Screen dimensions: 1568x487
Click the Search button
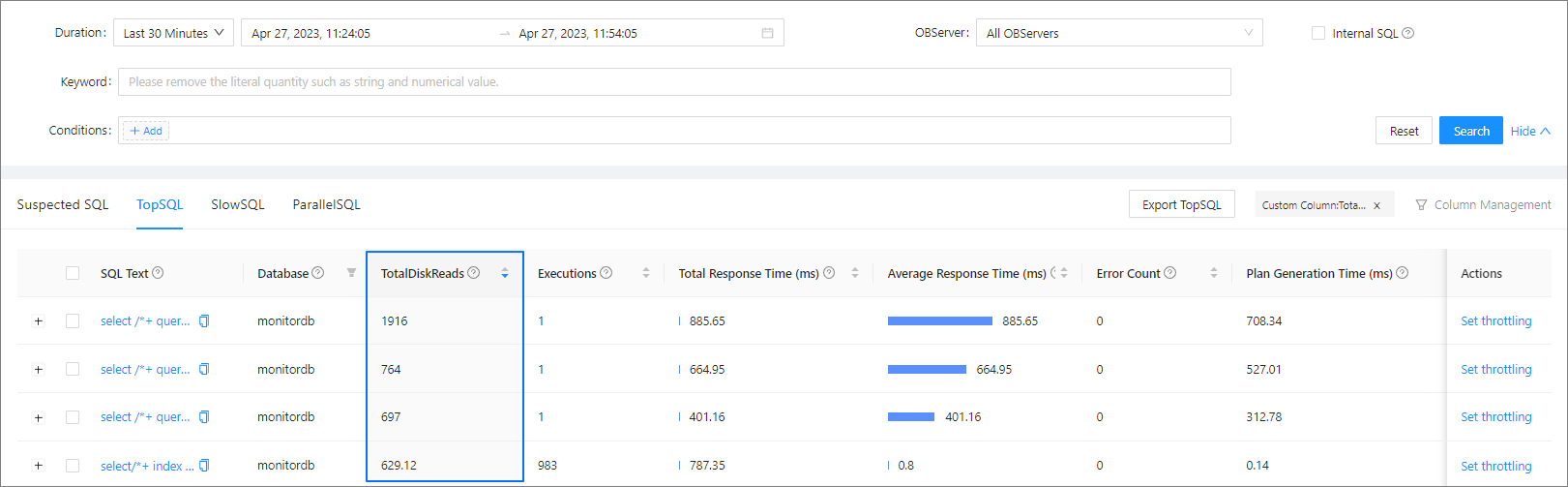click(1470, 131)
